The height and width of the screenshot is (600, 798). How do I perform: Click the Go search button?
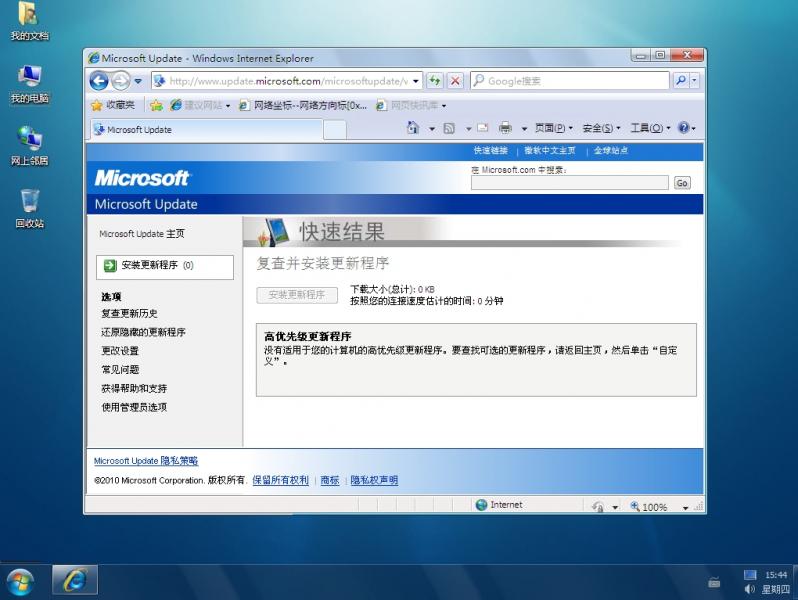(682, 183)
